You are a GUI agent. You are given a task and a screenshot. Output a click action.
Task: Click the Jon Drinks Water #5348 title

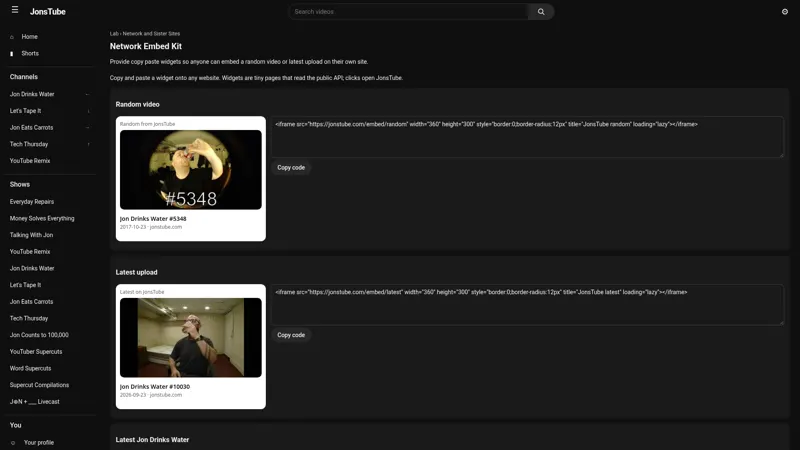(153, 219)
